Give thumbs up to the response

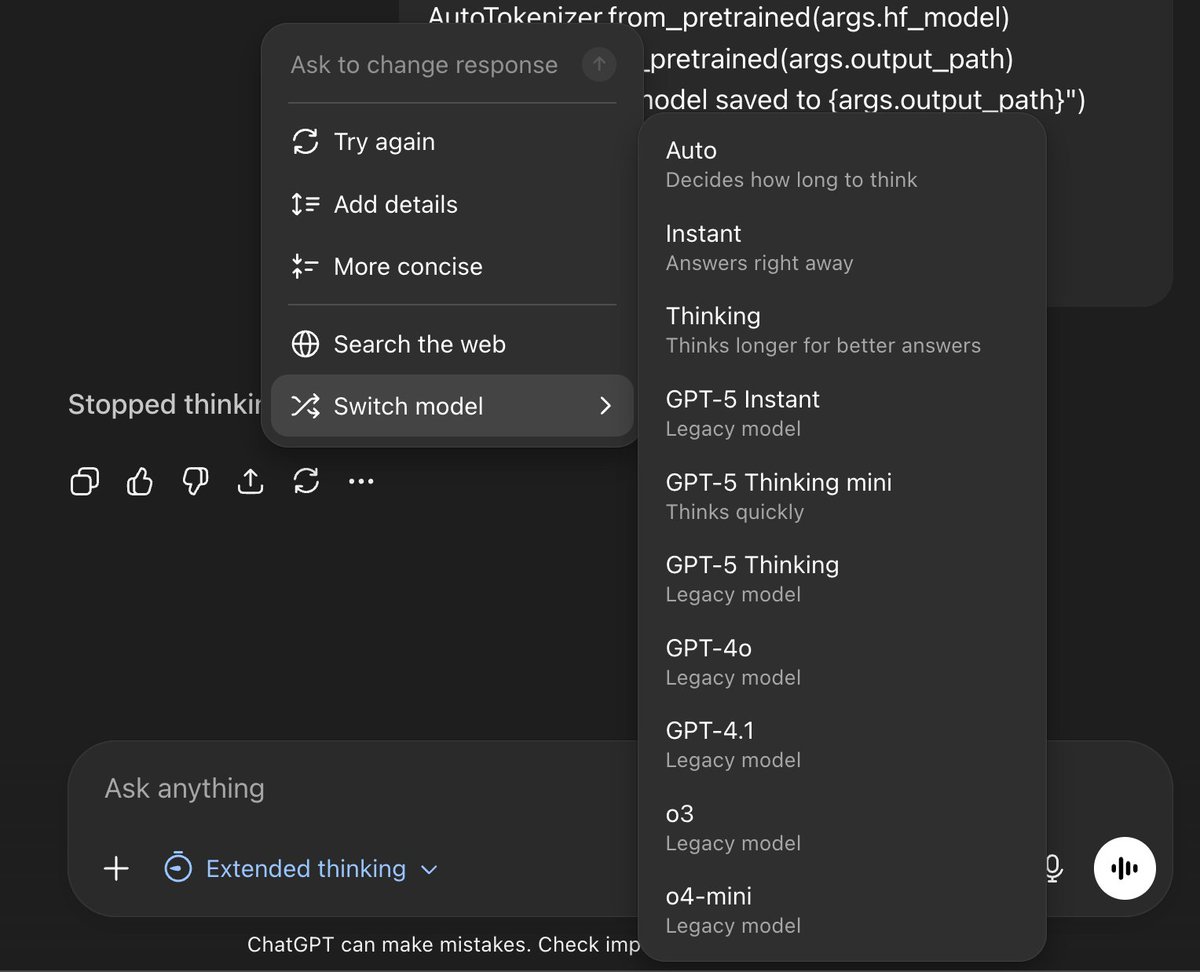[140, 482]
